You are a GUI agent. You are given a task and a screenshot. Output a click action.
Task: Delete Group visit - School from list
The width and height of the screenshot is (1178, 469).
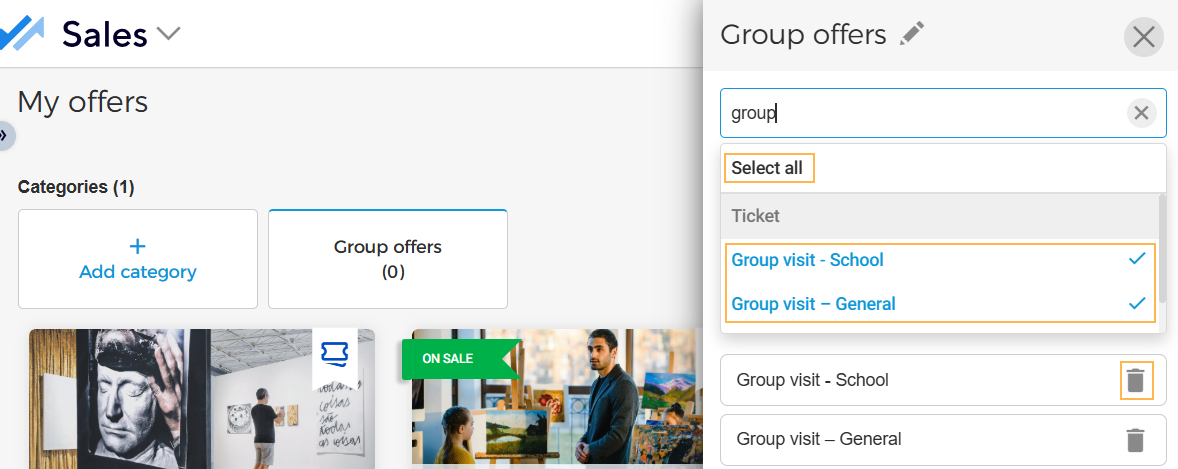click(1135, 380)
